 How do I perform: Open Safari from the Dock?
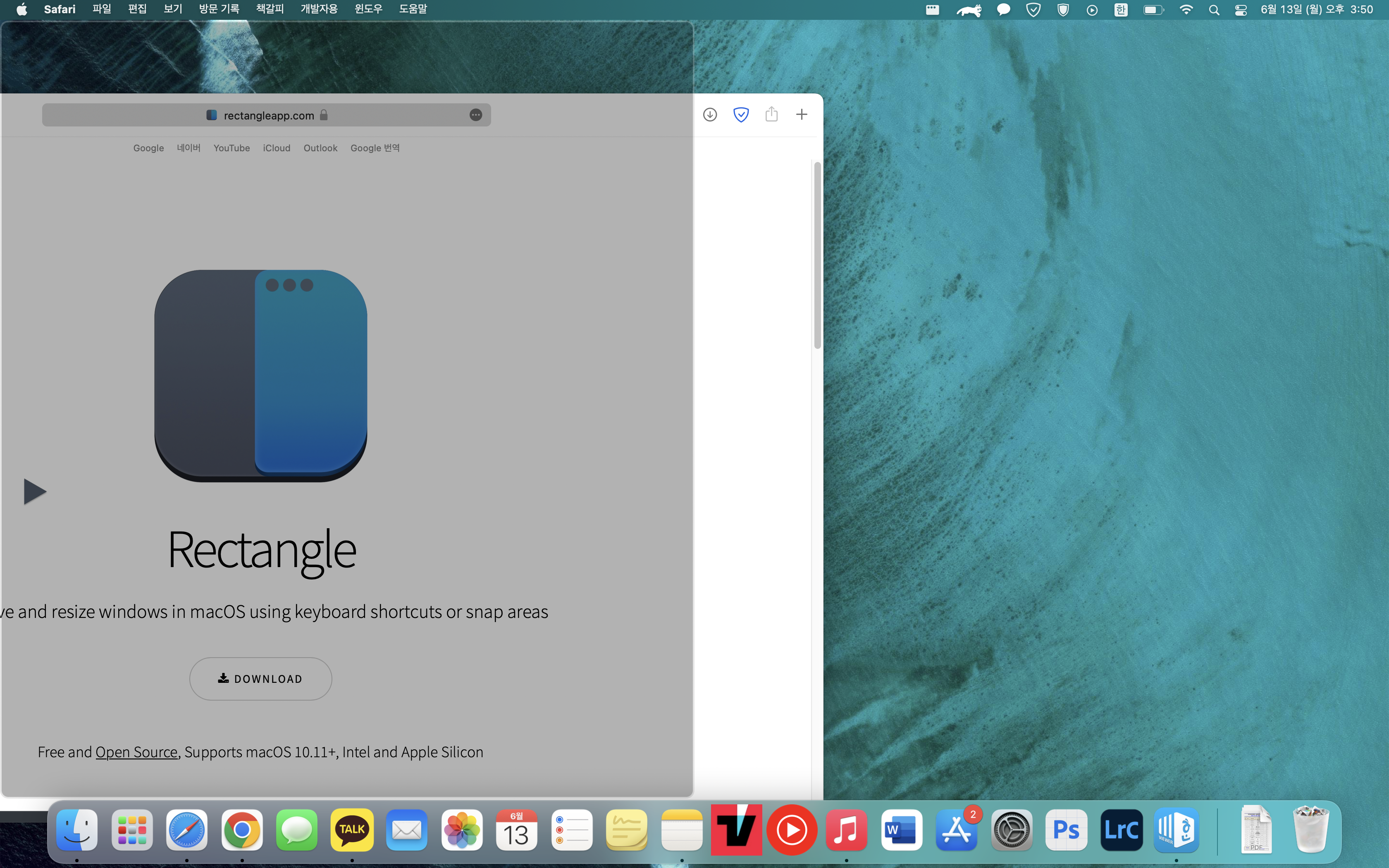coord(186,830)
